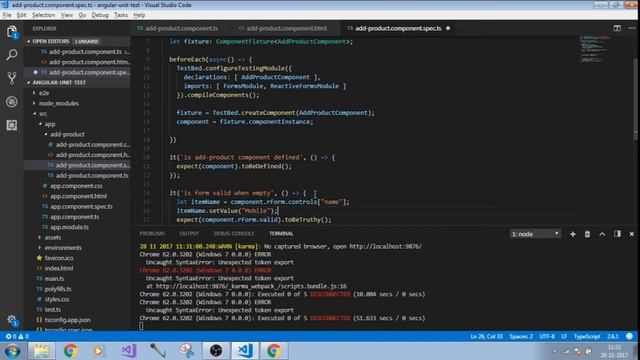This screenshot has width=640, height=360.
Task: Open the Selection menu
Action: [43, 15]
